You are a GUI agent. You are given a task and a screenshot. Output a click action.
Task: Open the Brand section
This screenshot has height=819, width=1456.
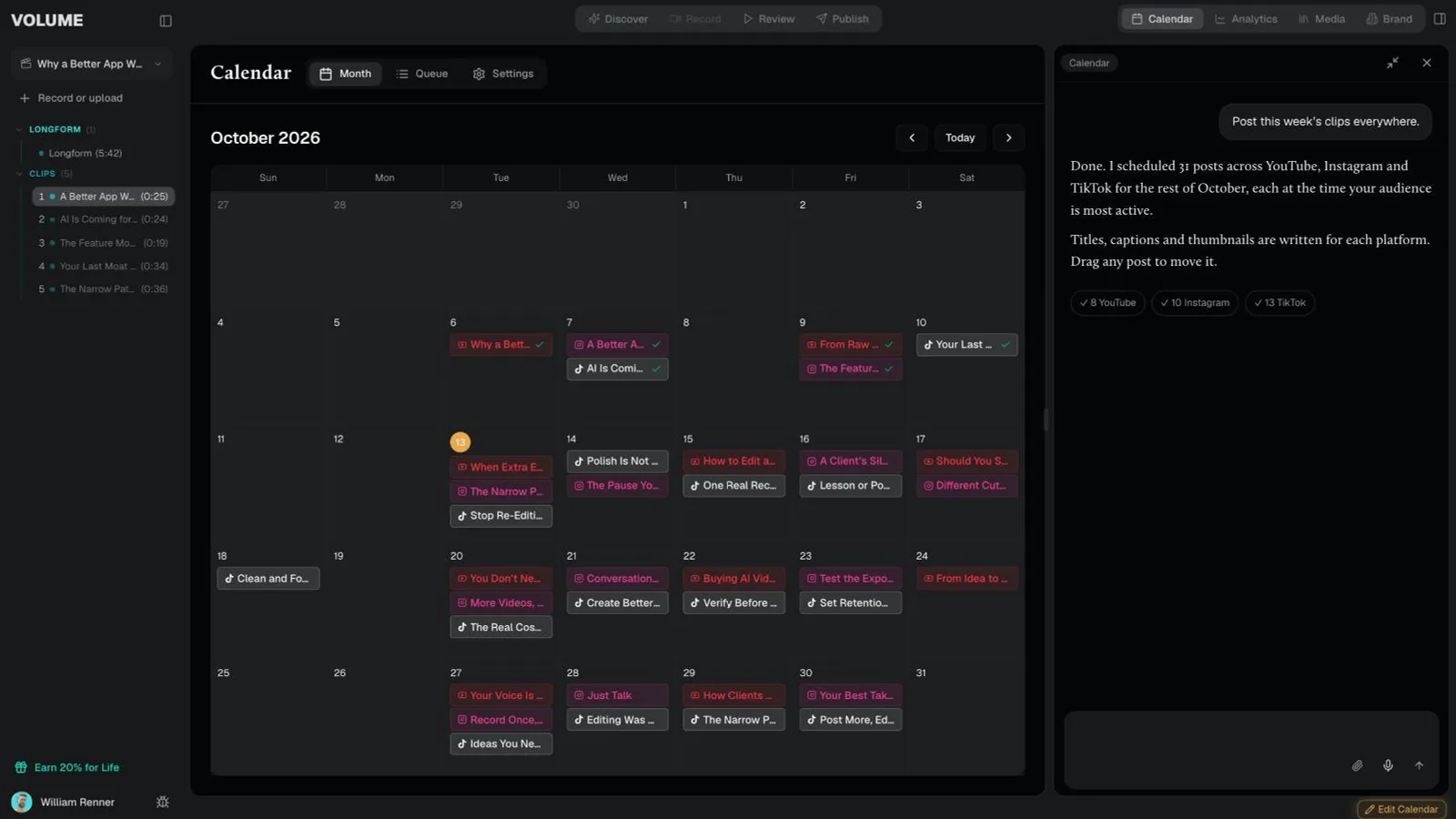(1389, 19)
